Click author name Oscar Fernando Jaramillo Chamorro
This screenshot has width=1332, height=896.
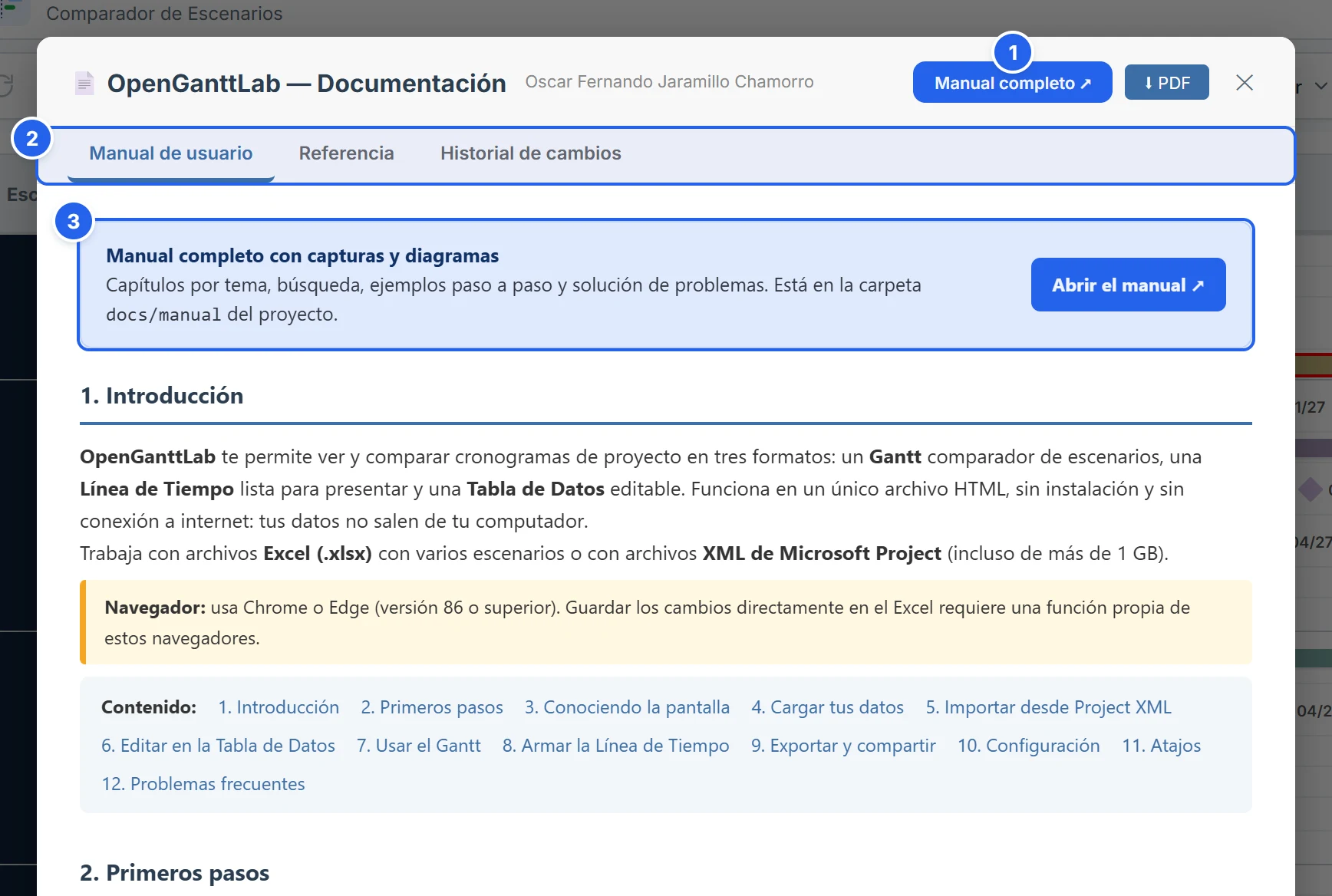point(669,82)
